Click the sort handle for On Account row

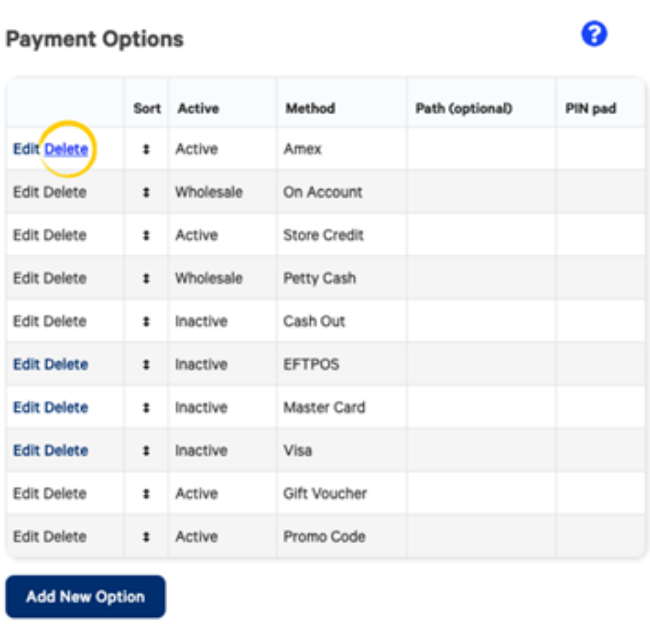[146, 192]
